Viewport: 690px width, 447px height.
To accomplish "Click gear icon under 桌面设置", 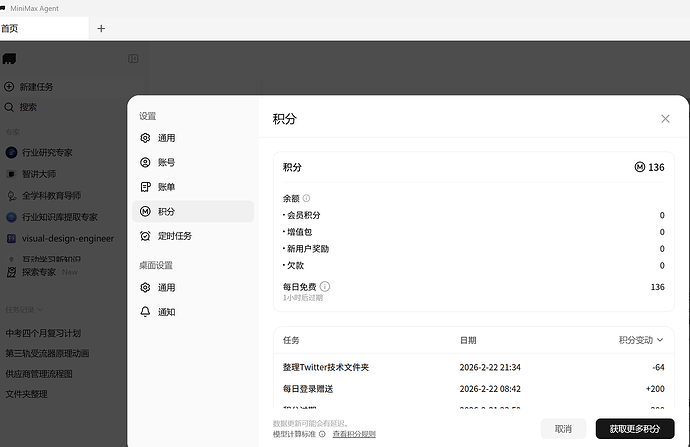I will [145, 288].
